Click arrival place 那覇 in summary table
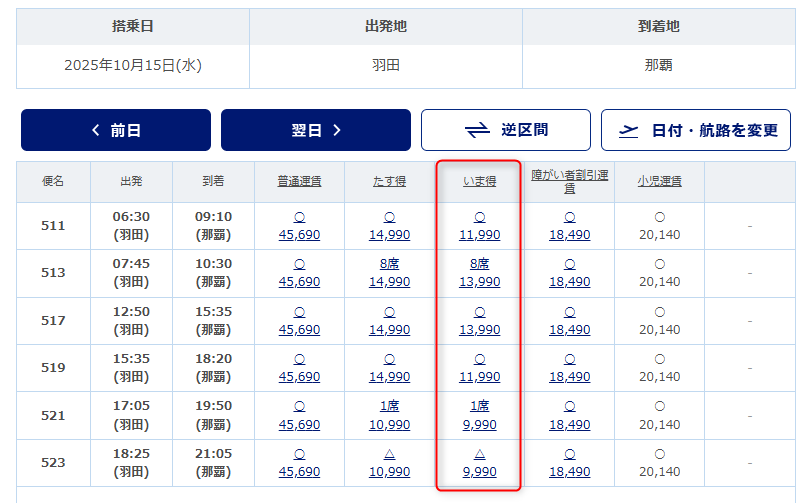This screenshot has height=503, width=807. pos(659,65)
